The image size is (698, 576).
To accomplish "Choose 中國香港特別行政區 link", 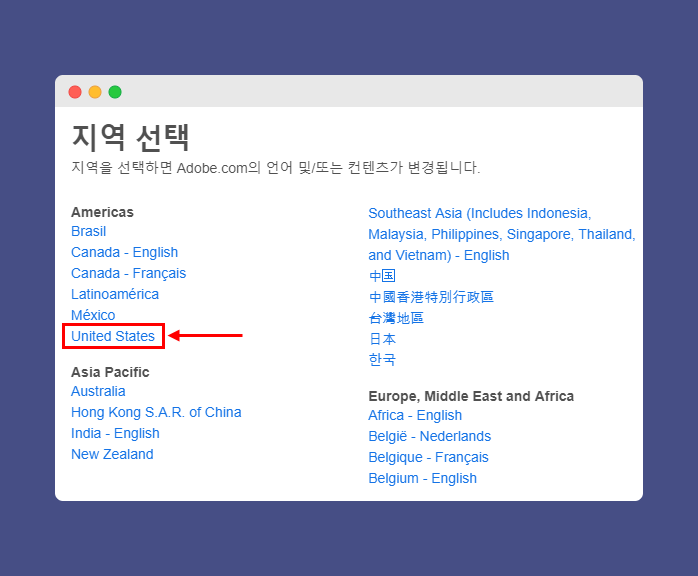I will 431,297.
